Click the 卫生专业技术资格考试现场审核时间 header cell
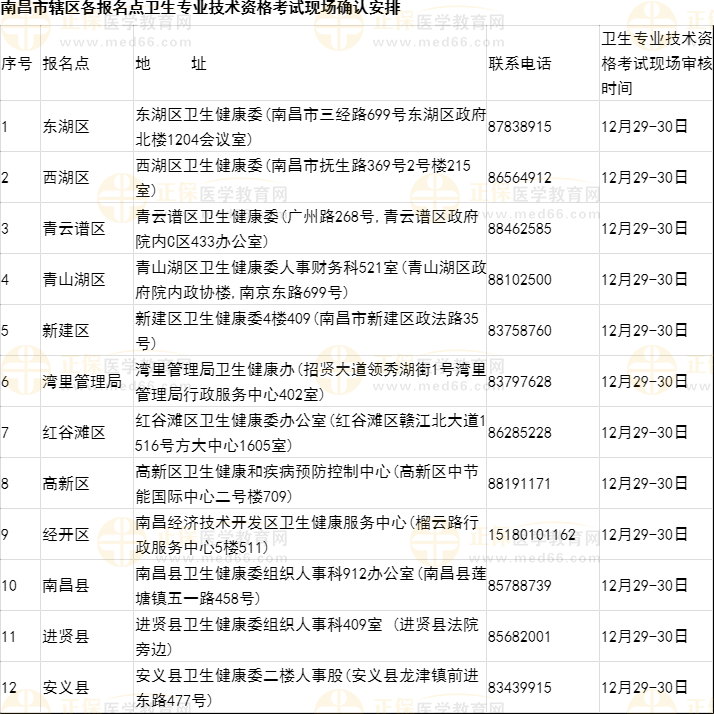The height and width of the screenshot is (714, 714). coord(656,63)
